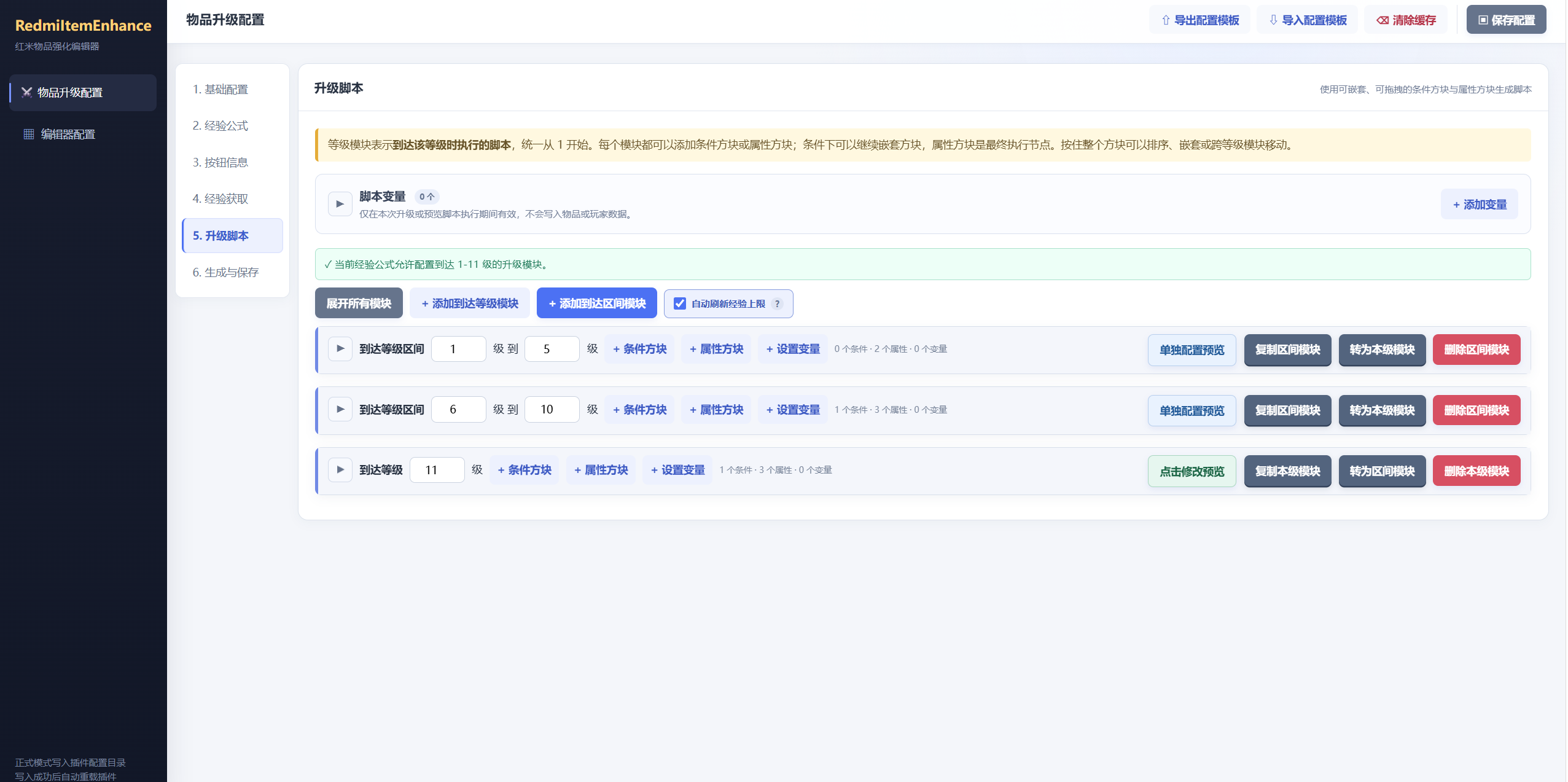The height and width of the screenshot is (782, 1568).
Task: Expand the 脚本变量 section arrow
Action: (x=340, y=204)
